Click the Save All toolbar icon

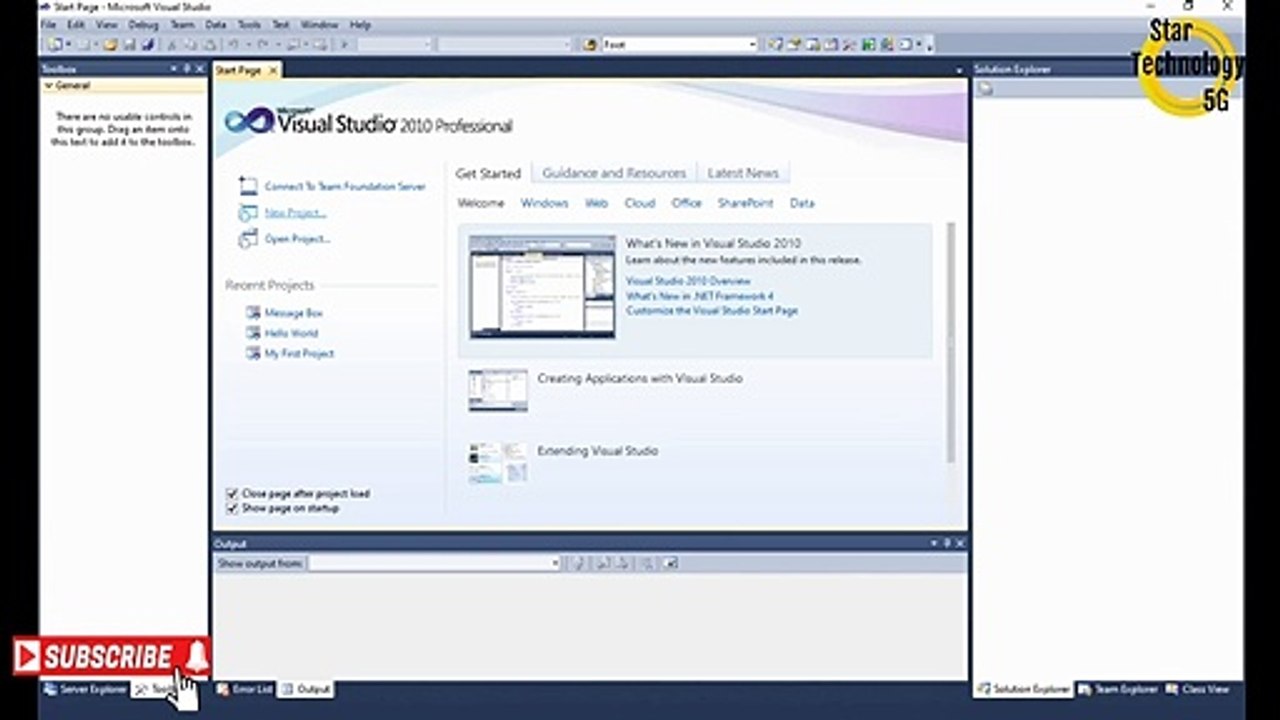coord(147,44)
